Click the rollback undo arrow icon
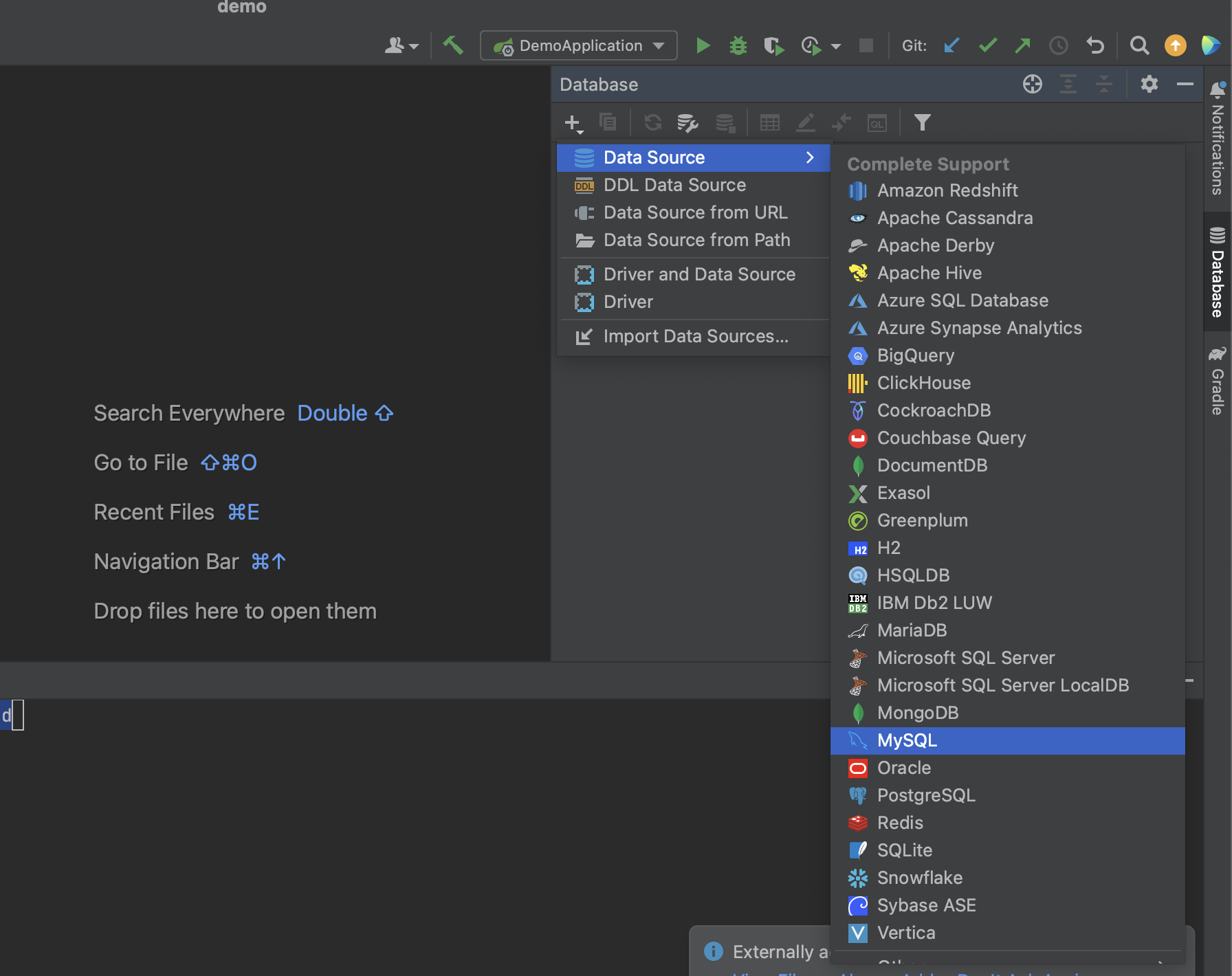The image size is (1232, 976). click(1095, 45)
